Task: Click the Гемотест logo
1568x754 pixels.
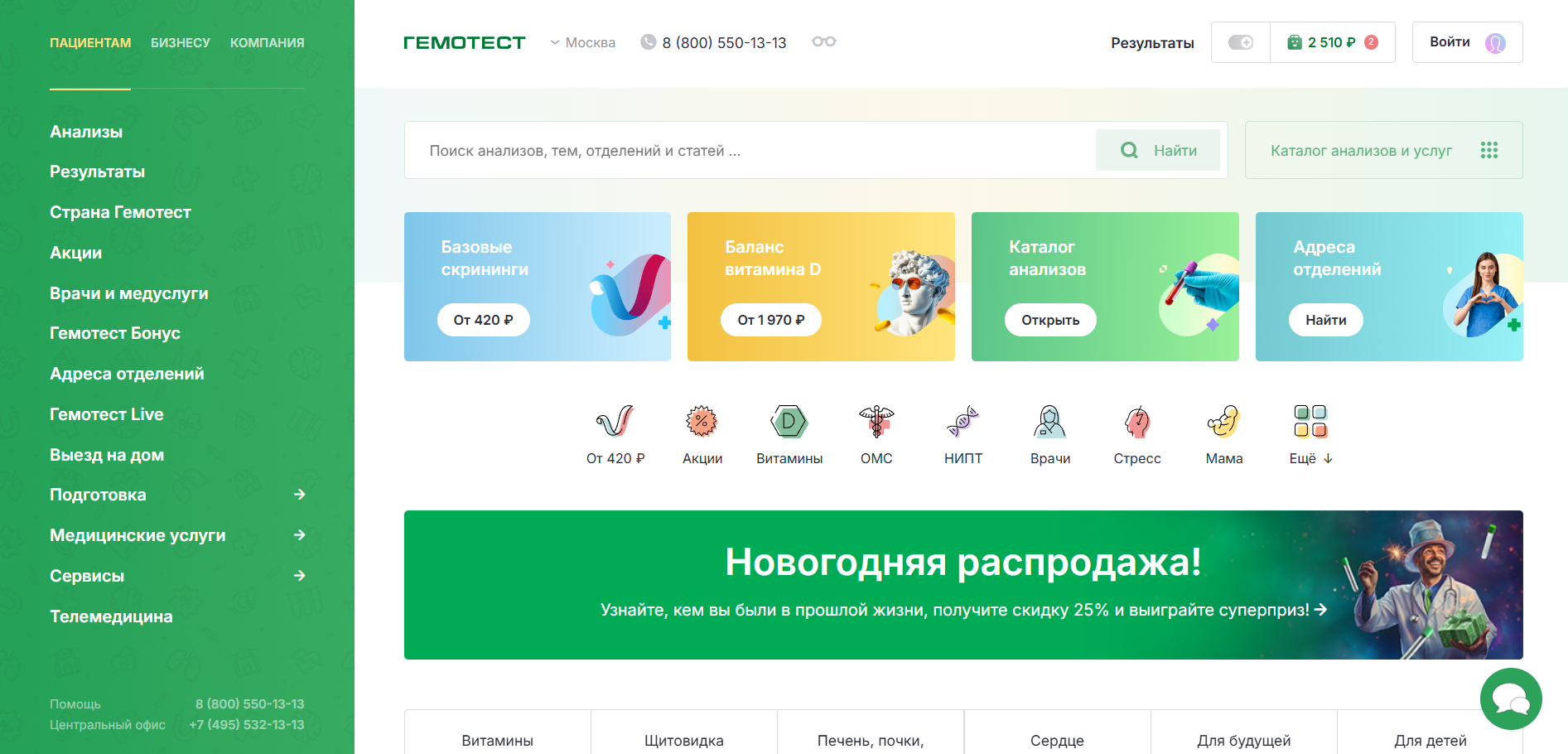Action: point(464,42)
